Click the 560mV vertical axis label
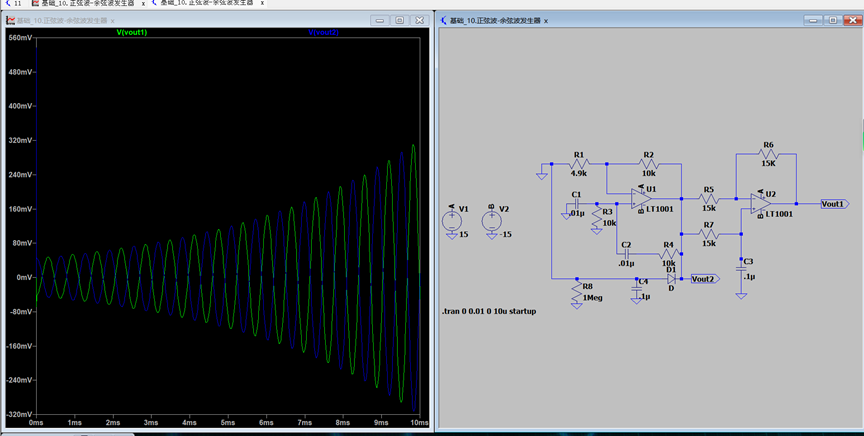The image size is (864, 436). [x=21, y=37]
